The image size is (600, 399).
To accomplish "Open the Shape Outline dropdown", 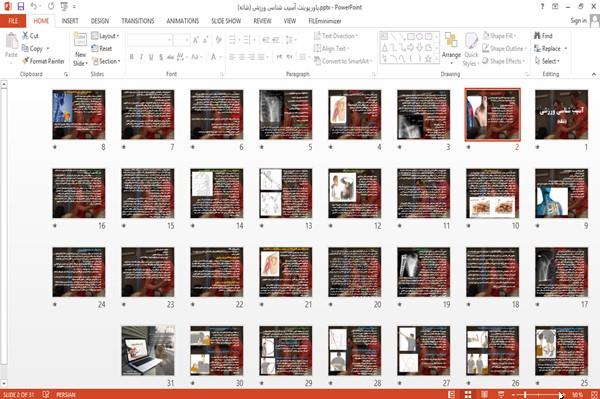I will [504, 48].
